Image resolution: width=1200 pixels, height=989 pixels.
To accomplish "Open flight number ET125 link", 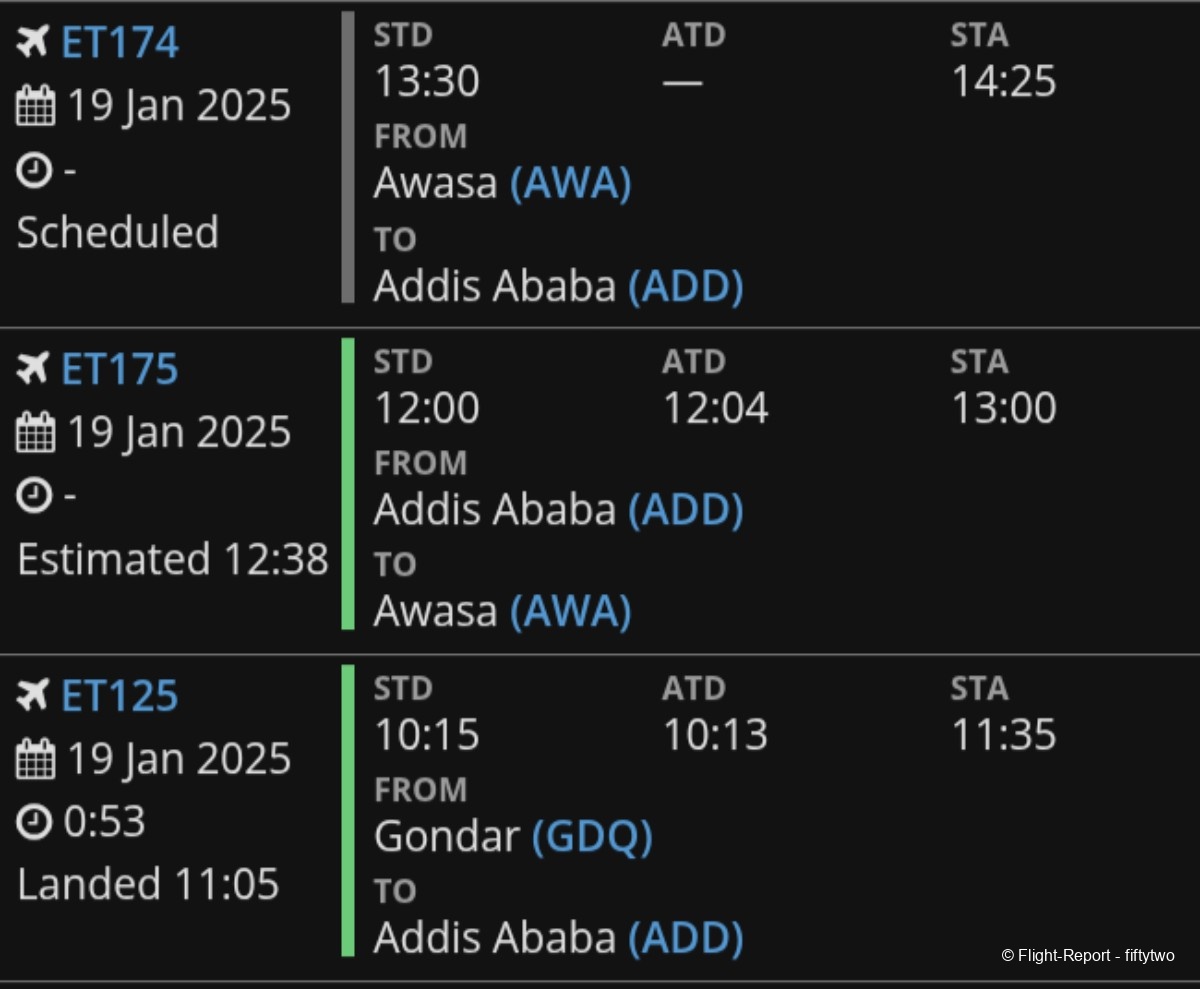I will point(120,696).
